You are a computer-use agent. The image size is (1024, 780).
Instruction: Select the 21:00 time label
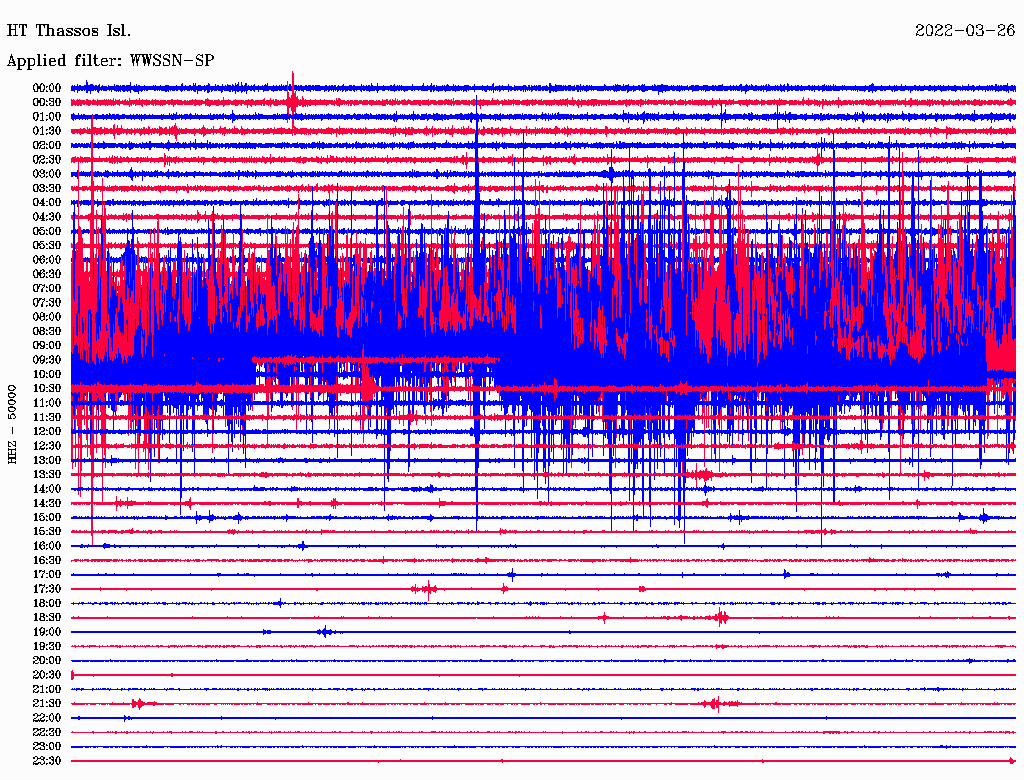pyautogui.click(x=47, y=689)
